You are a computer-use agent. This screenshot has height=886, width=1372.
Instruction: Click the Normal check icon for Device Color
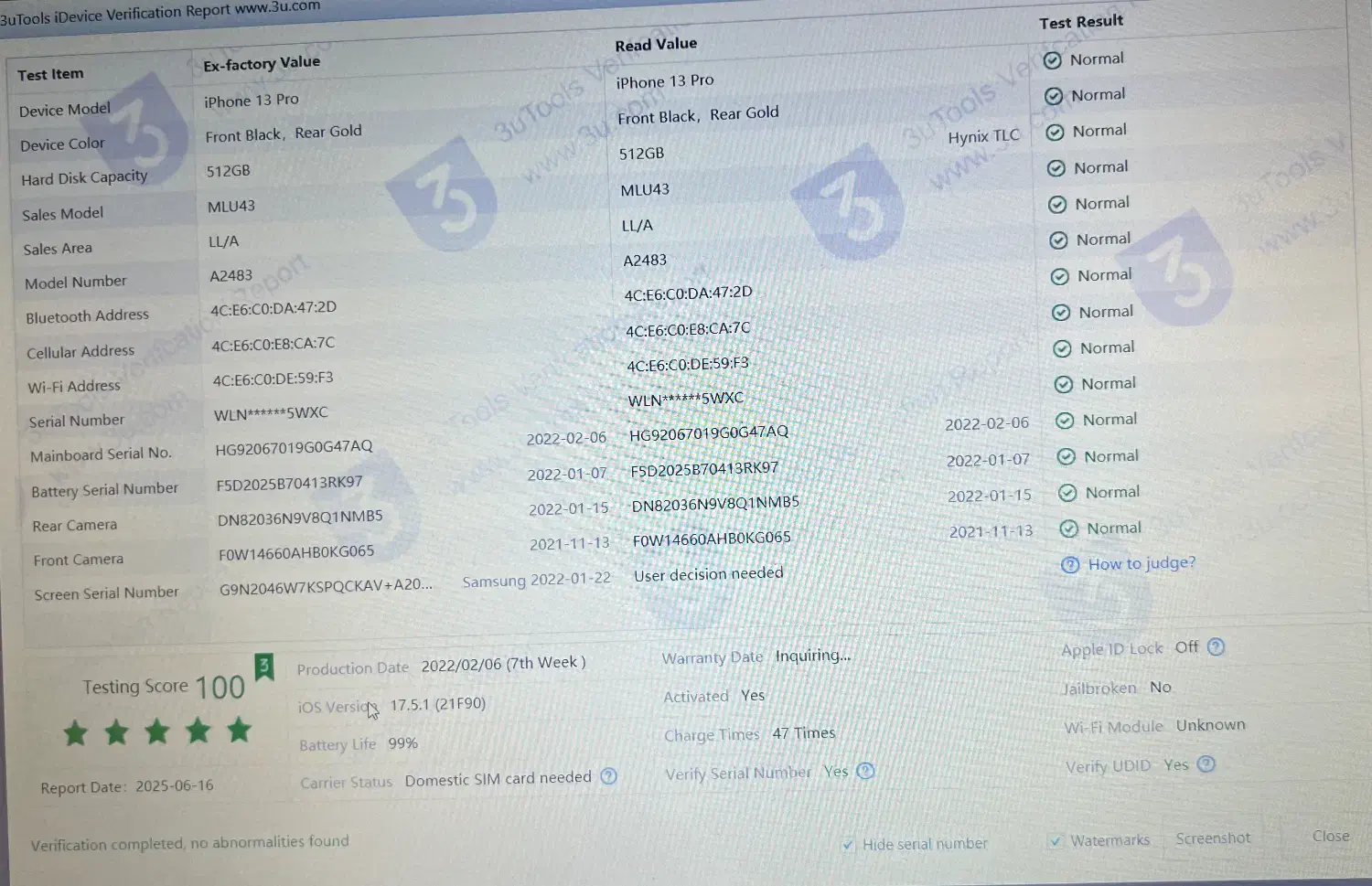pyautogui.click(x=1054, y=96)
